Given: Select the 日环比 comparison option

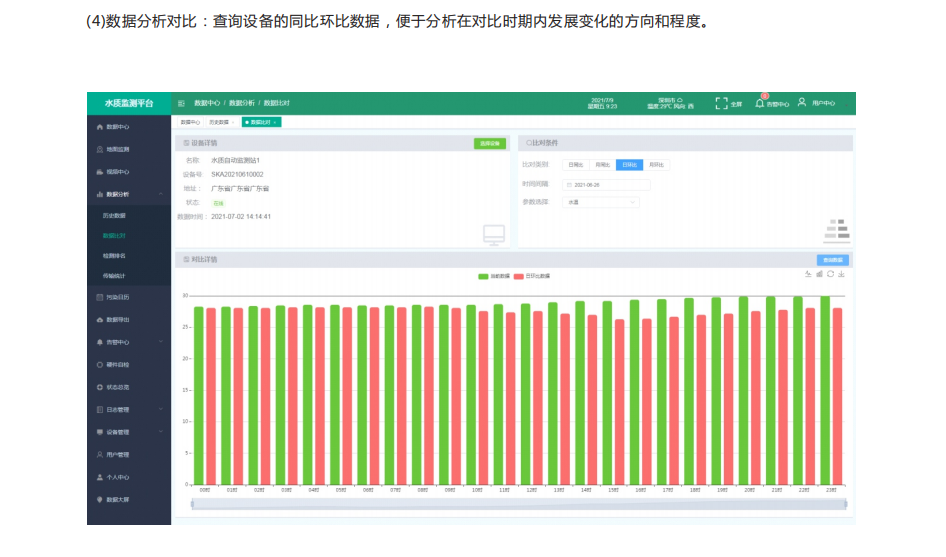Looking at the screenshot, I should 629,165.
